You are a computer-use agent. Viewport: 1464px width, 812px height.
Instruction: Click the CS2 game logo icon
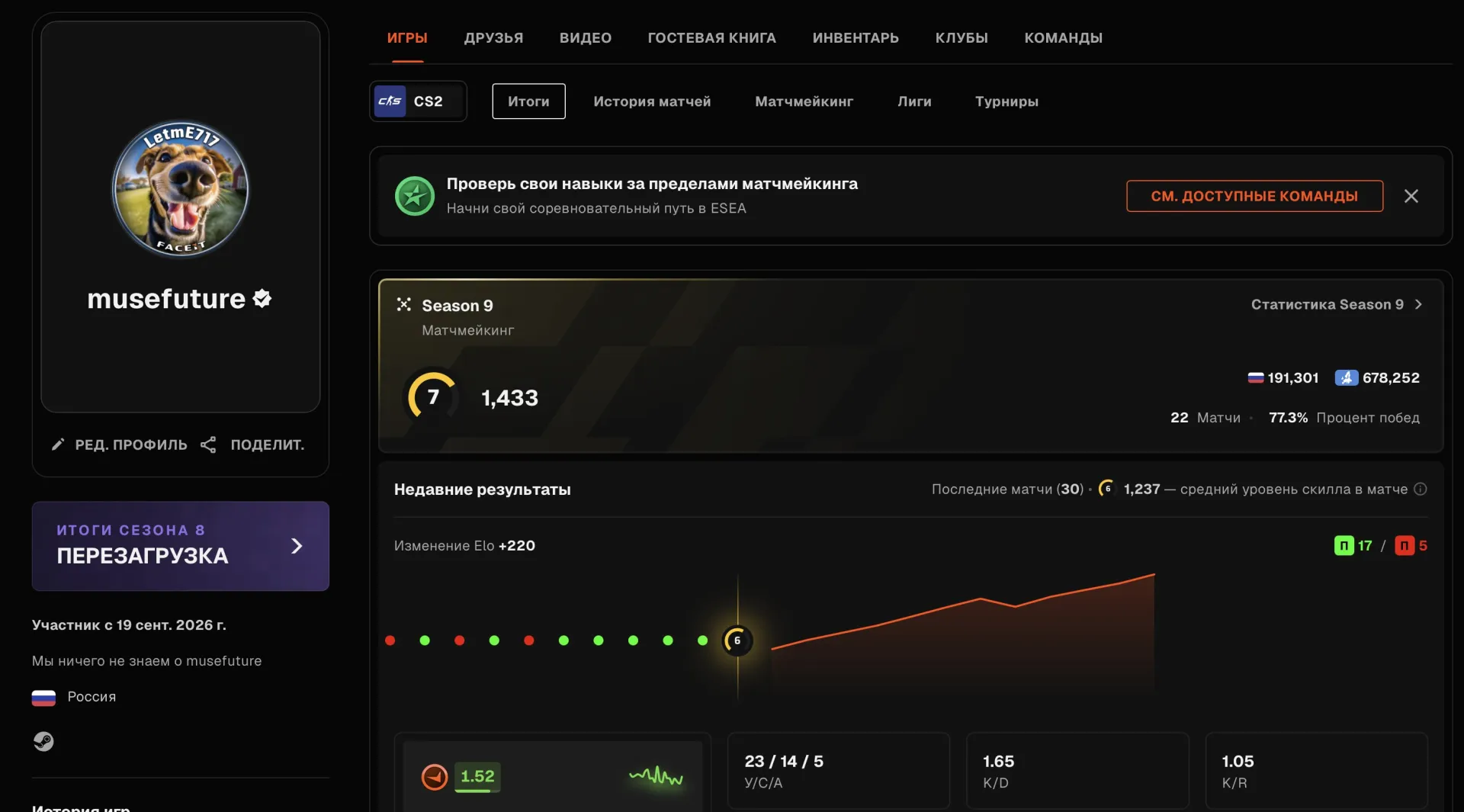pyautogui.click(x=390, y=101)
